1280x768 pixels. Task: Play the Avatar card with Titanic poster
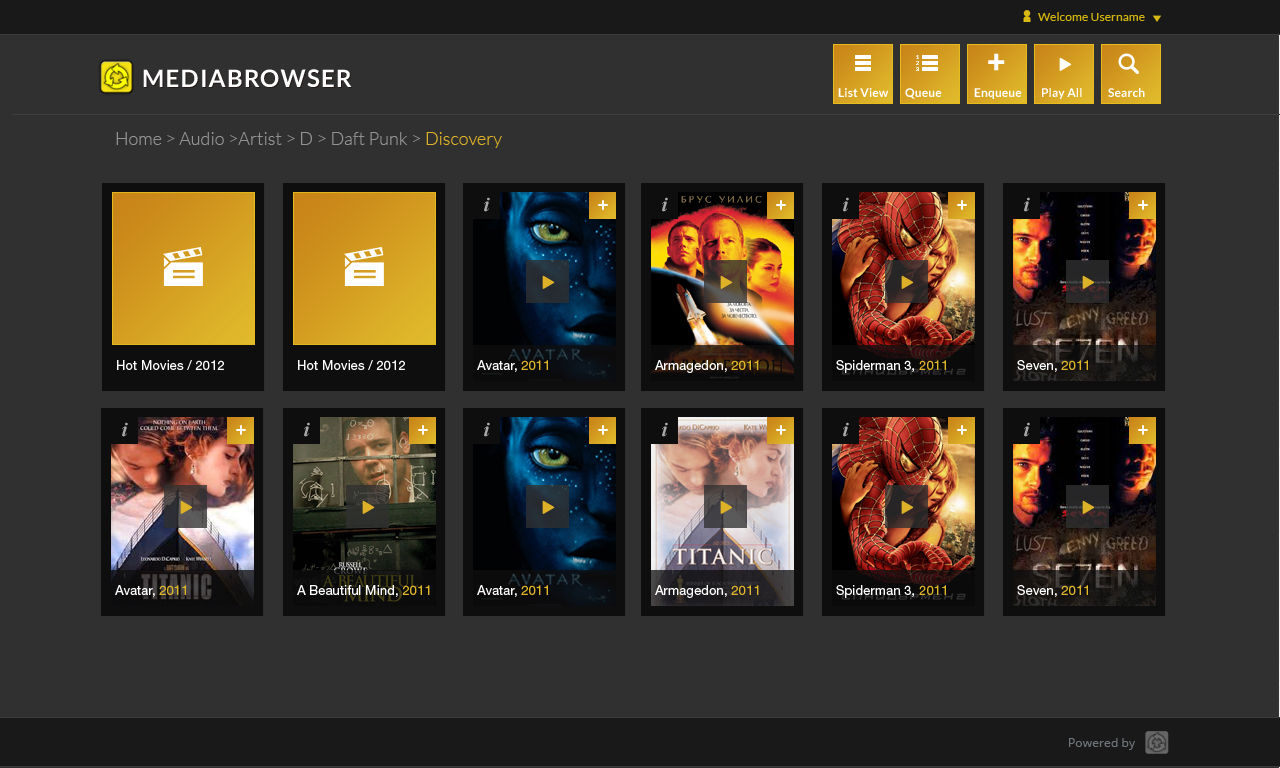[186, 507]
